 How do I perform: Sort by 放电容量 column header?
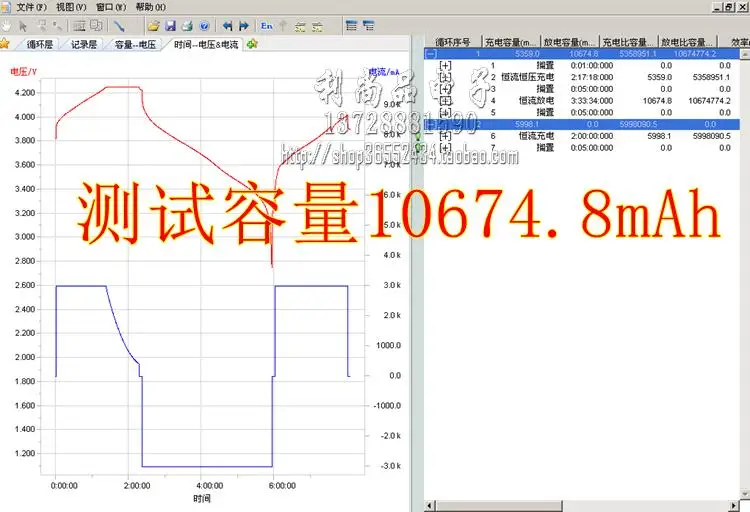(569, 42)
